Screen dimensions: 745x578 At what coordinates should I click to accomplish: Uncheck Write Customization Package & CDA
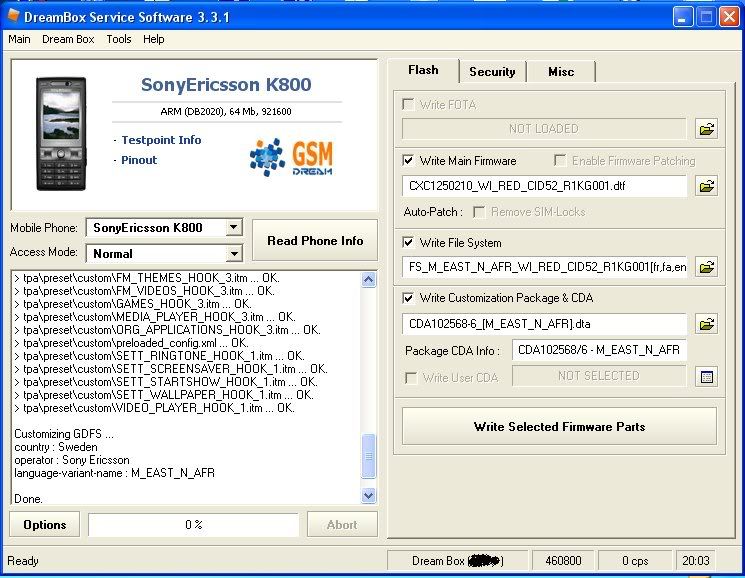[x=408, y=298]
